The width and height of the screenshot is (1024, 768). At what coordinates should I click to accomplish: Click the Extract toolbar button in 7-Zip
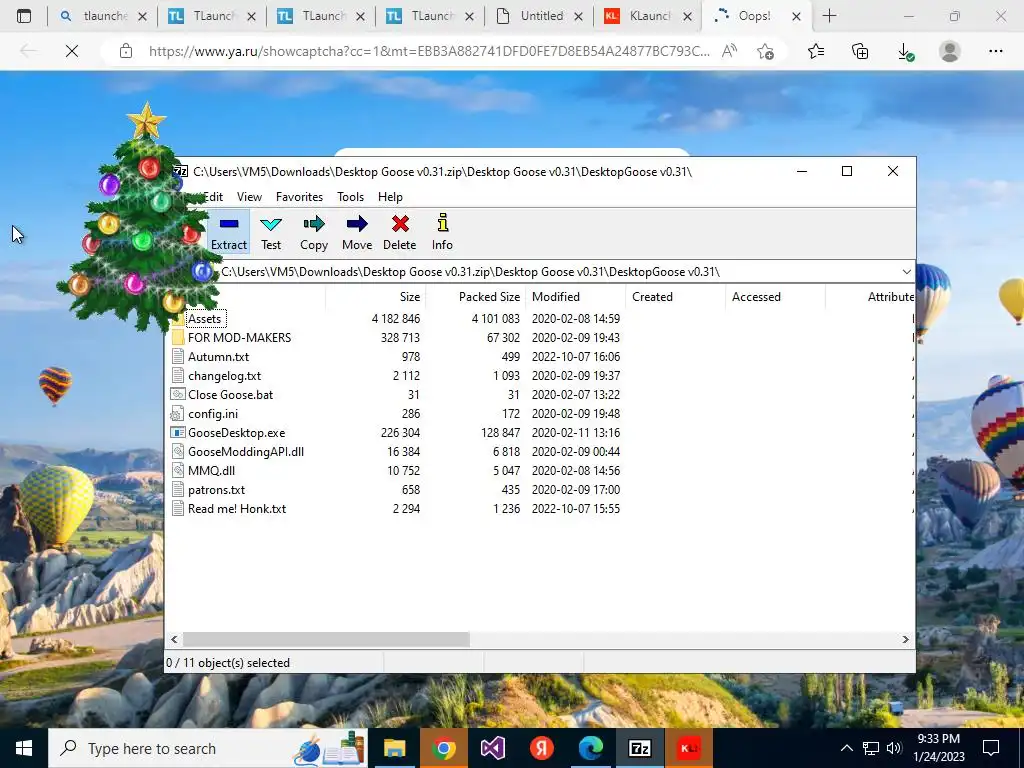pos(229,232)
